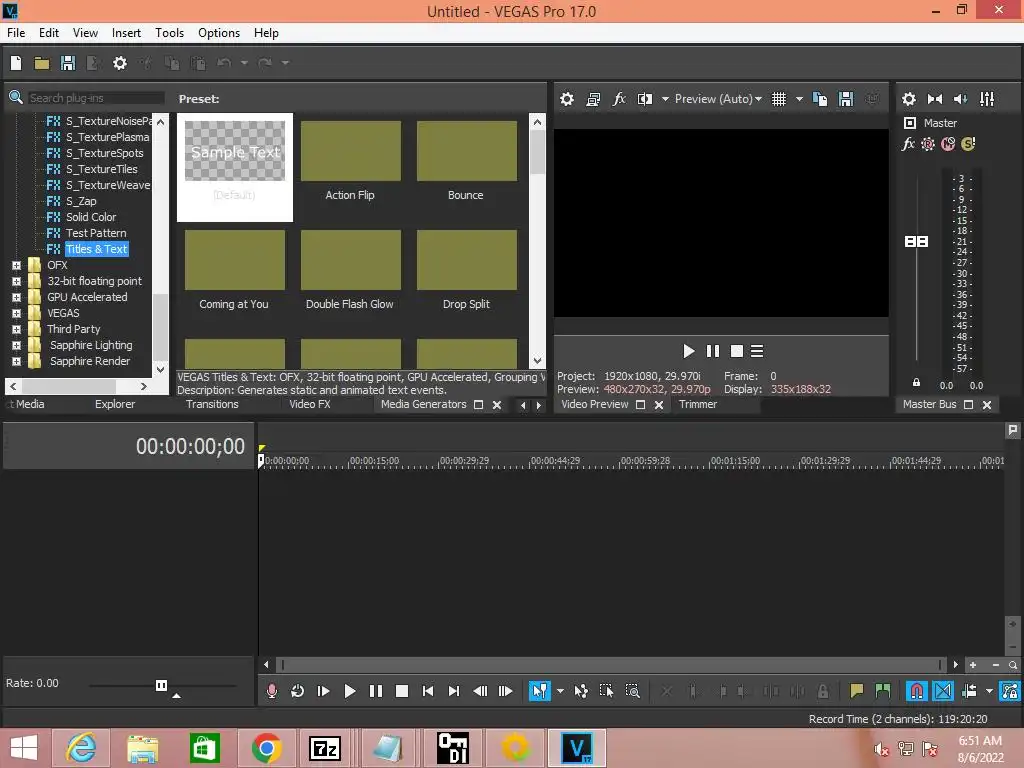Save the project using the main toolbar disk icon
The image size is (1024, 768).
(68, 63)
